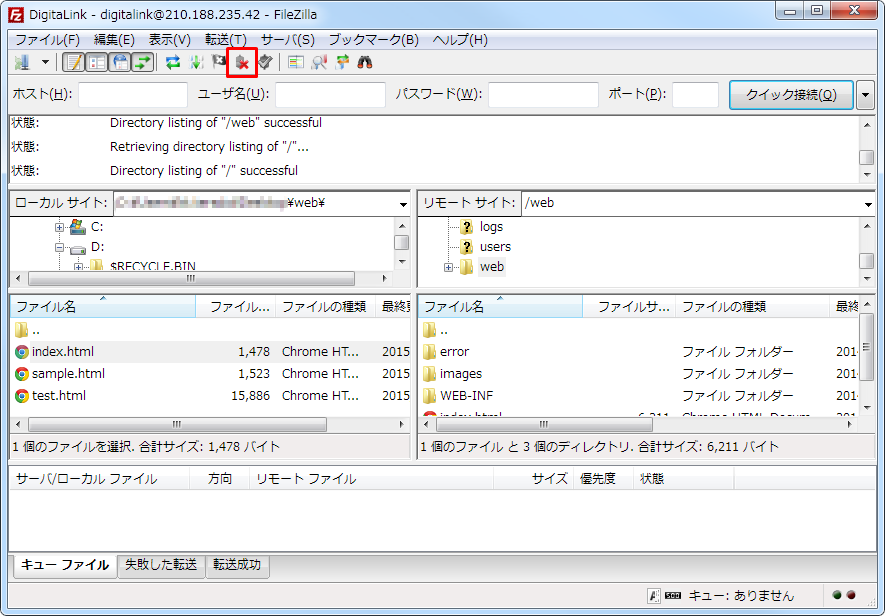The height and width of the screenshot is (616, 885).
Task: Click the message log vertical scrollbar thumb
Action: click(x=867, y=157)
